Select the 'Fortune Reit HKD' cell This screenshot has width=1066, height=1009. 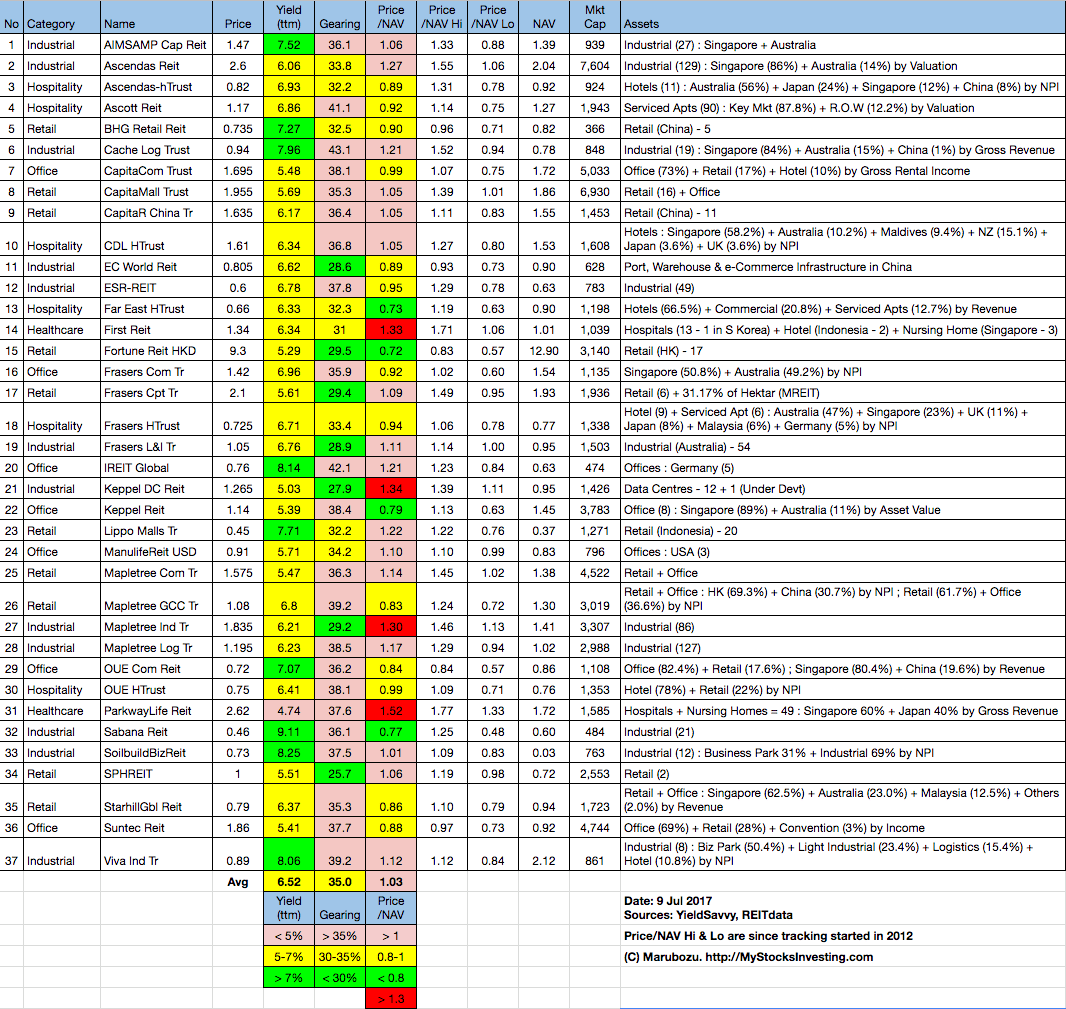tap(156, 352)
